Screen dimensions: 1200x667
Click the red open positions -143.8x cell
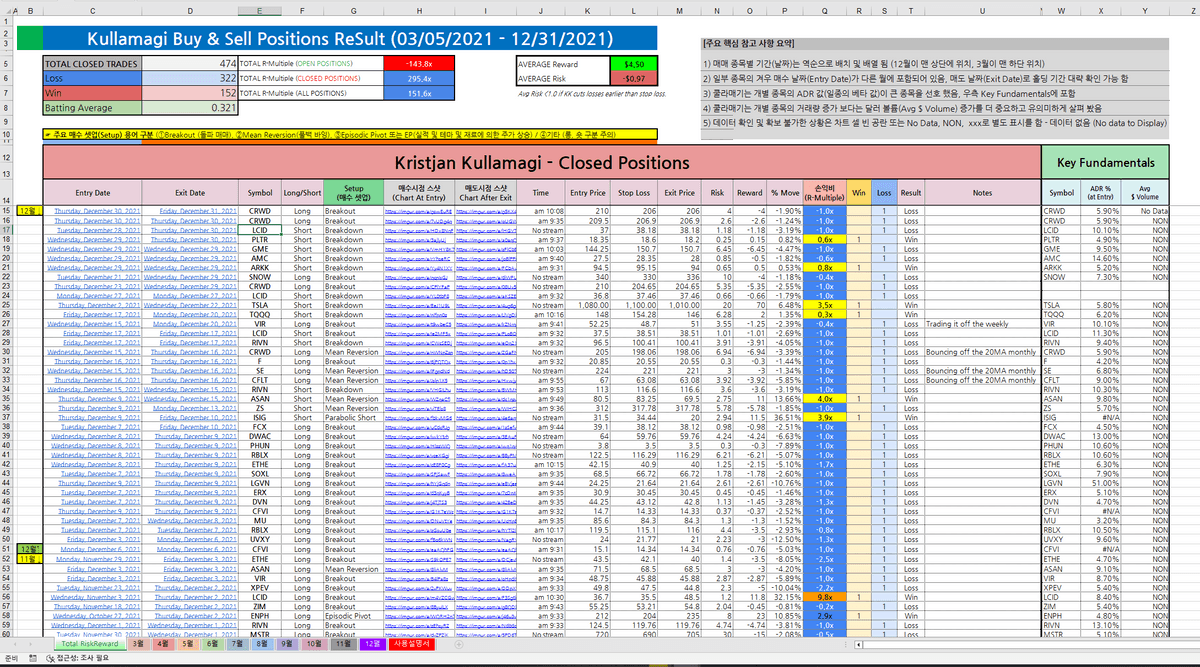[418, 63]
